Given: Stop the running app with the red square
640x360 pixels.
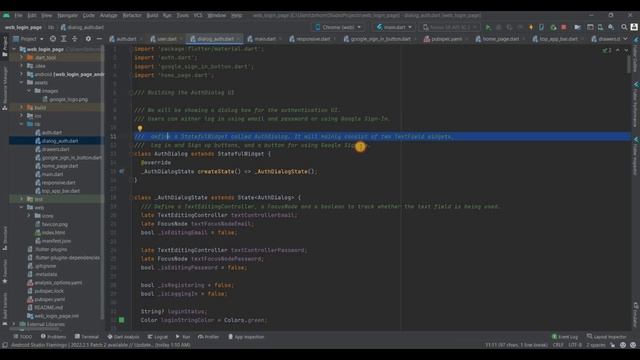Looking at the screenshot, I should pos(564,27).
